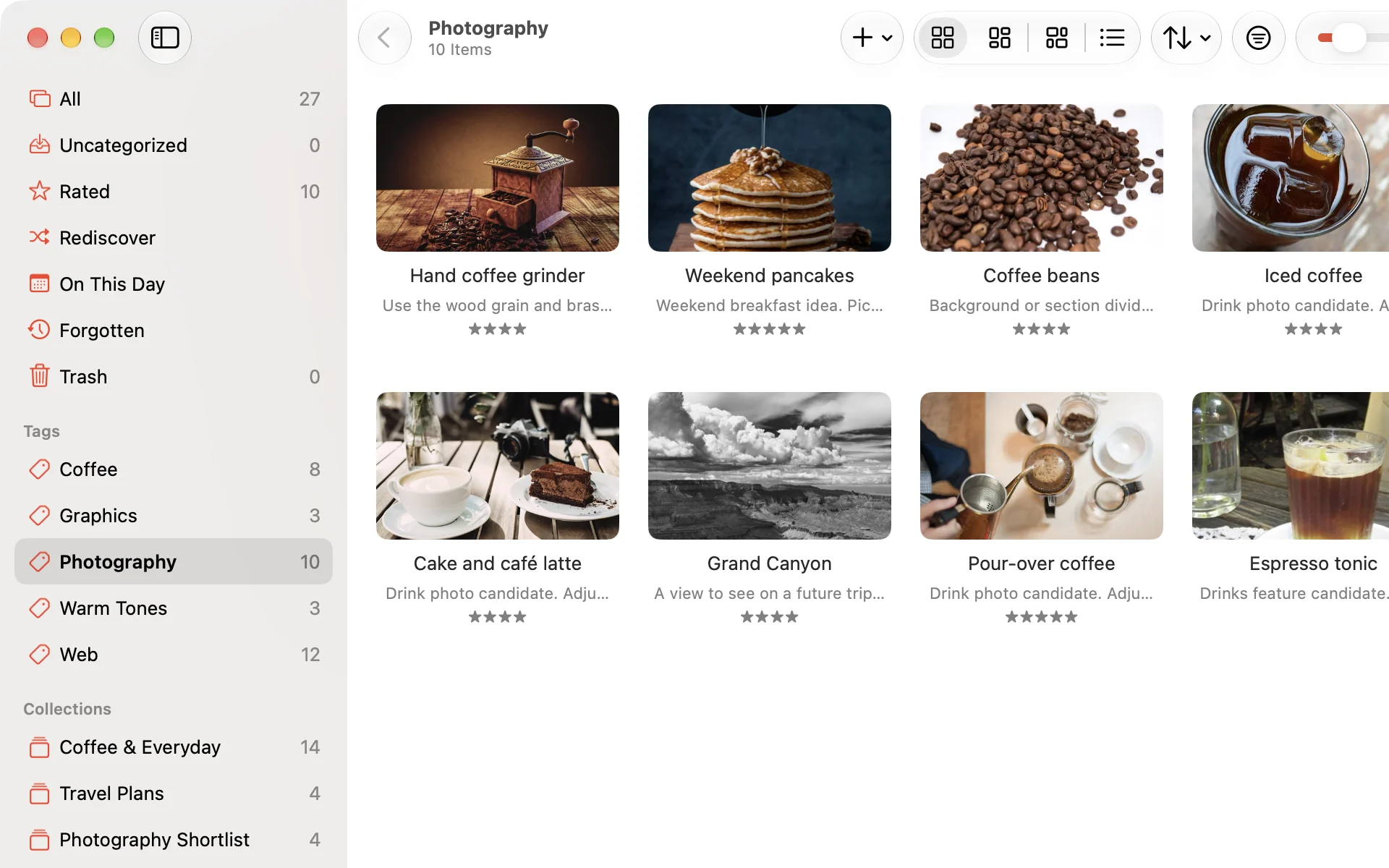Viewport: 1389px width, 868px height.
Task: Open the Iced coffee photo
Action: pyautogui.click(x=1291, y=178)
